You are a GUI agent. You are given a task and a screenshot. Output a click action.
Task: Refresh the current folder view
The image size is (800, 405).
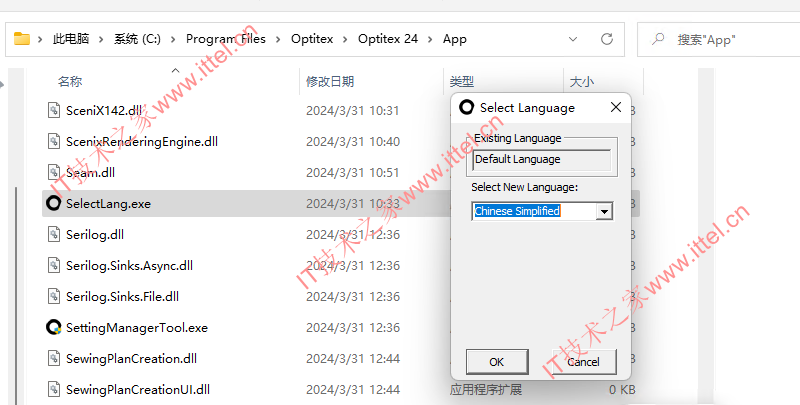pyautogui.click(x=607, y=39)
